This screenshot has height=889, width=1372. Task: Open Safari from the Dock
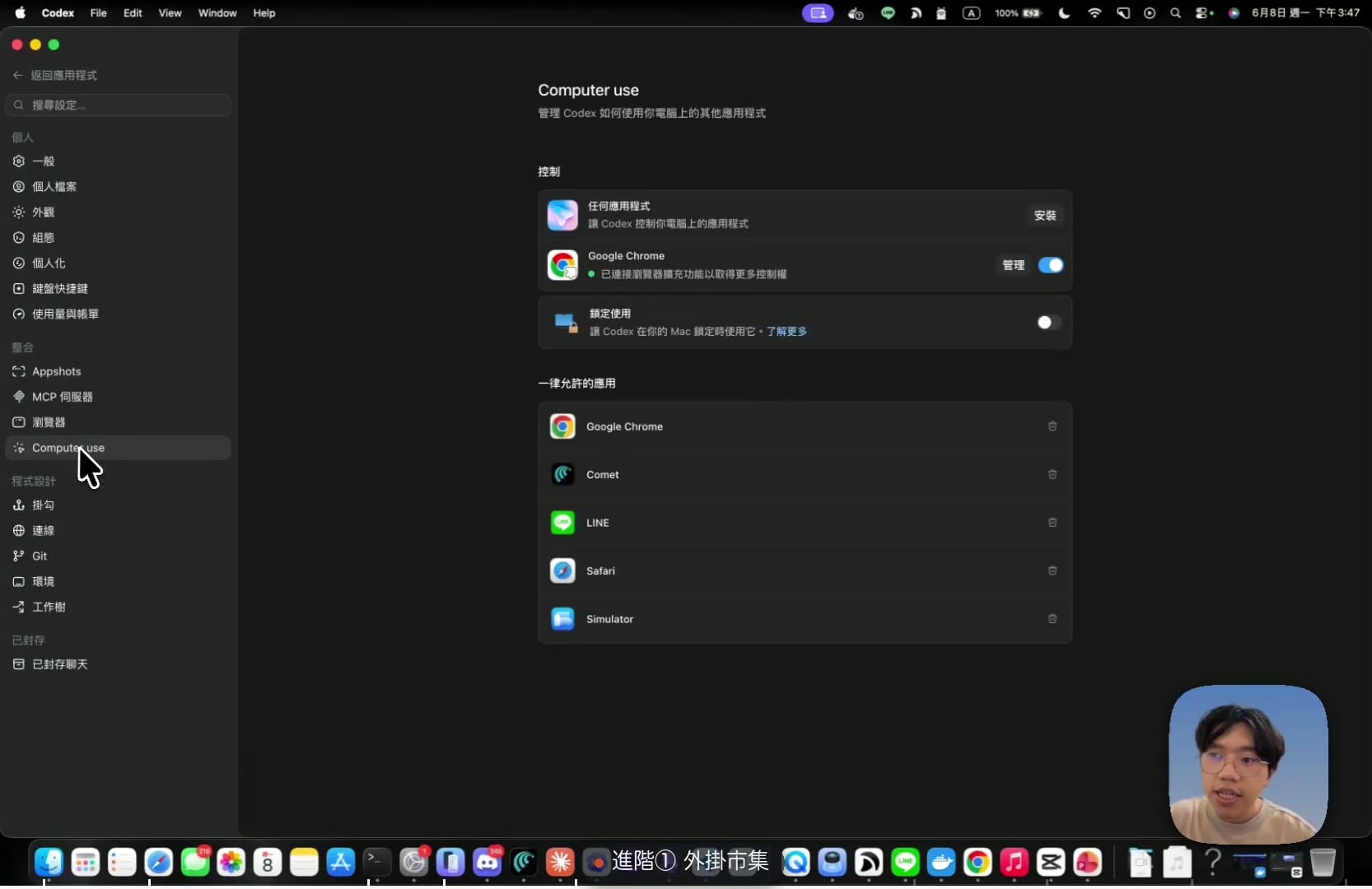[159, 862]
